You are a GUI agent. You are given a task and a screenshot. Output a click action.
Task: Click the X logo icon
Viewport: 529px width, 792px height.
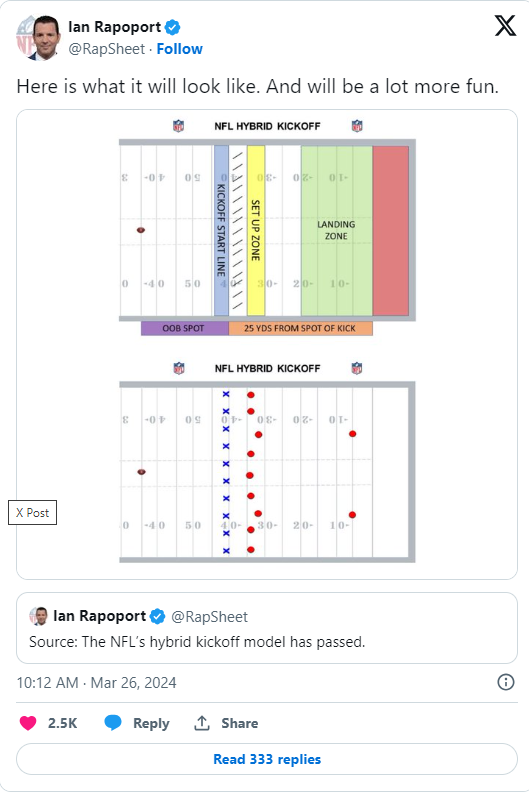click(505, 26)
